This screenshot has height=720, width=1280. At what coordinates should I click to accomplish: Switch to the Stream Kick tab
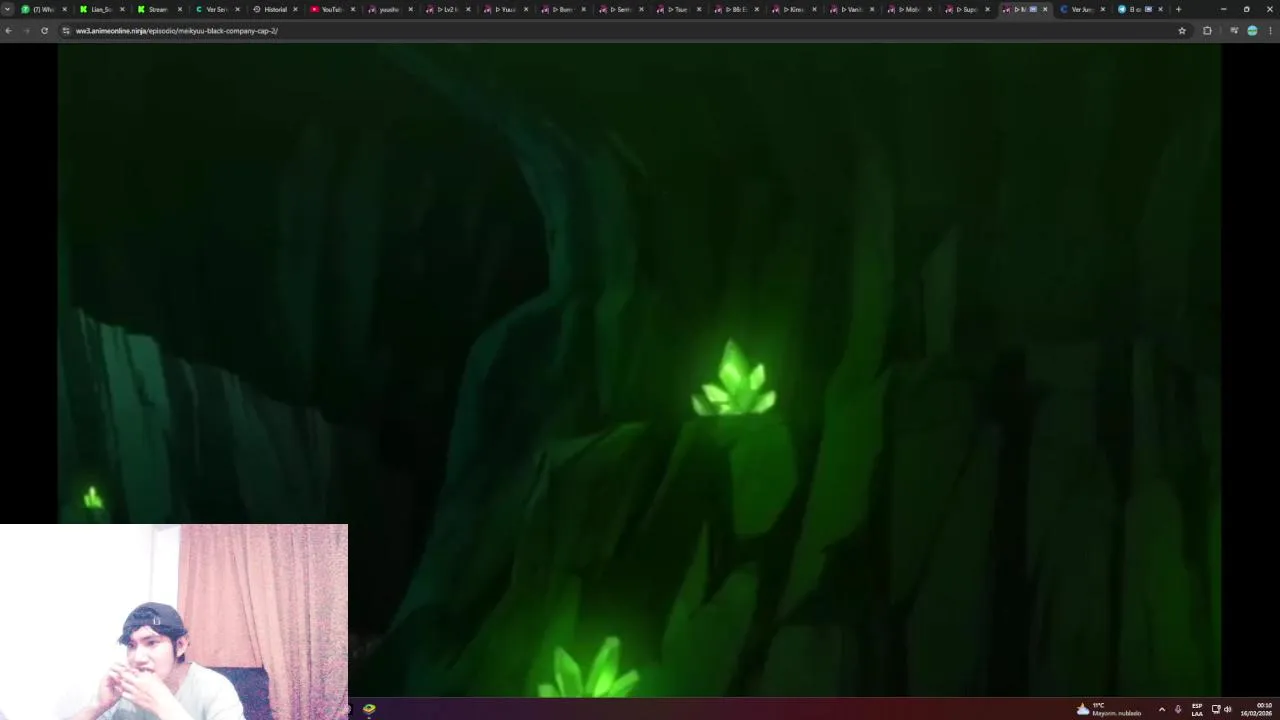point(158,9)
